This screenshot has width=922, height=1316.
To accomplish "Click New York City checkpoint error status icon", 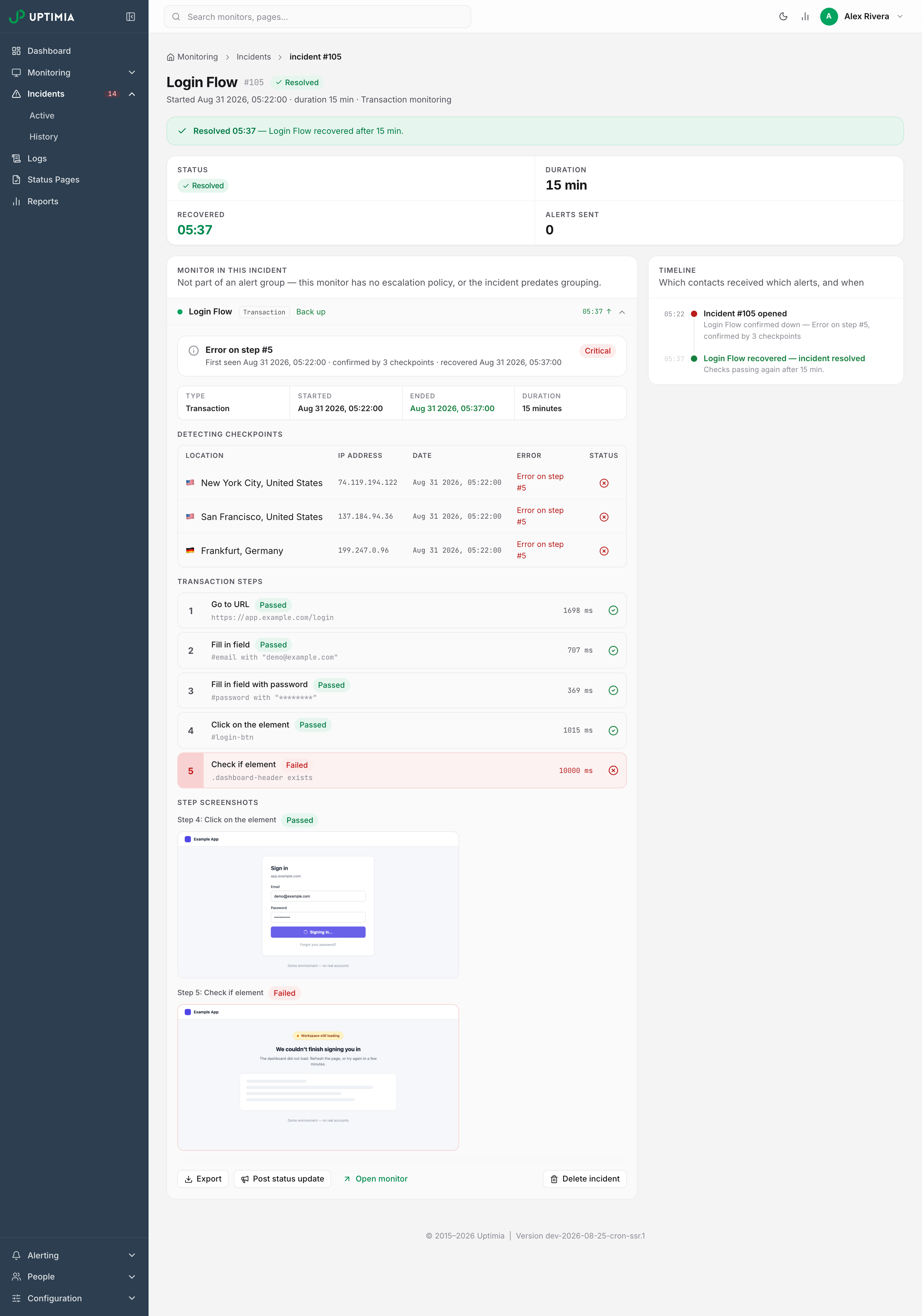I will tap(604, 483).
